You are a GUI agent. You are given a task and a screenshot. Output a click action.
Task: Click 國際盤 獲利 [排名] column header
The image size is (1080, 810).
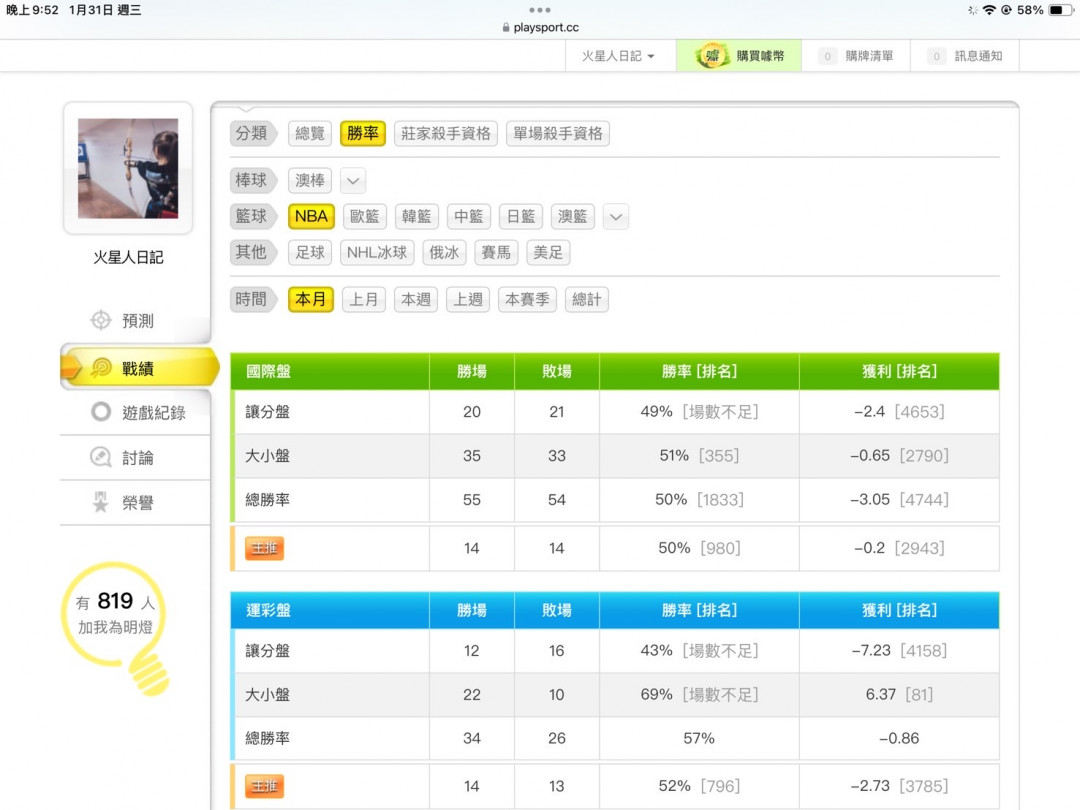[900, 371]
